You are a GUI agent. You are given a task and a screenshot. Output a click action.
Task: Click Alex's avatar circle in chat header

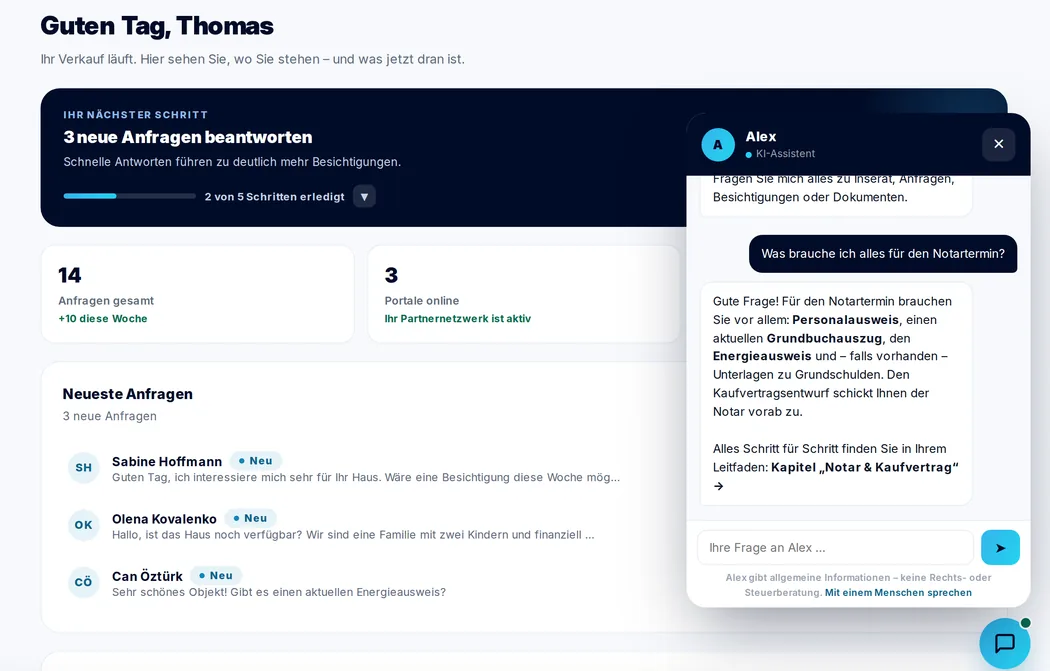(718, 145)
